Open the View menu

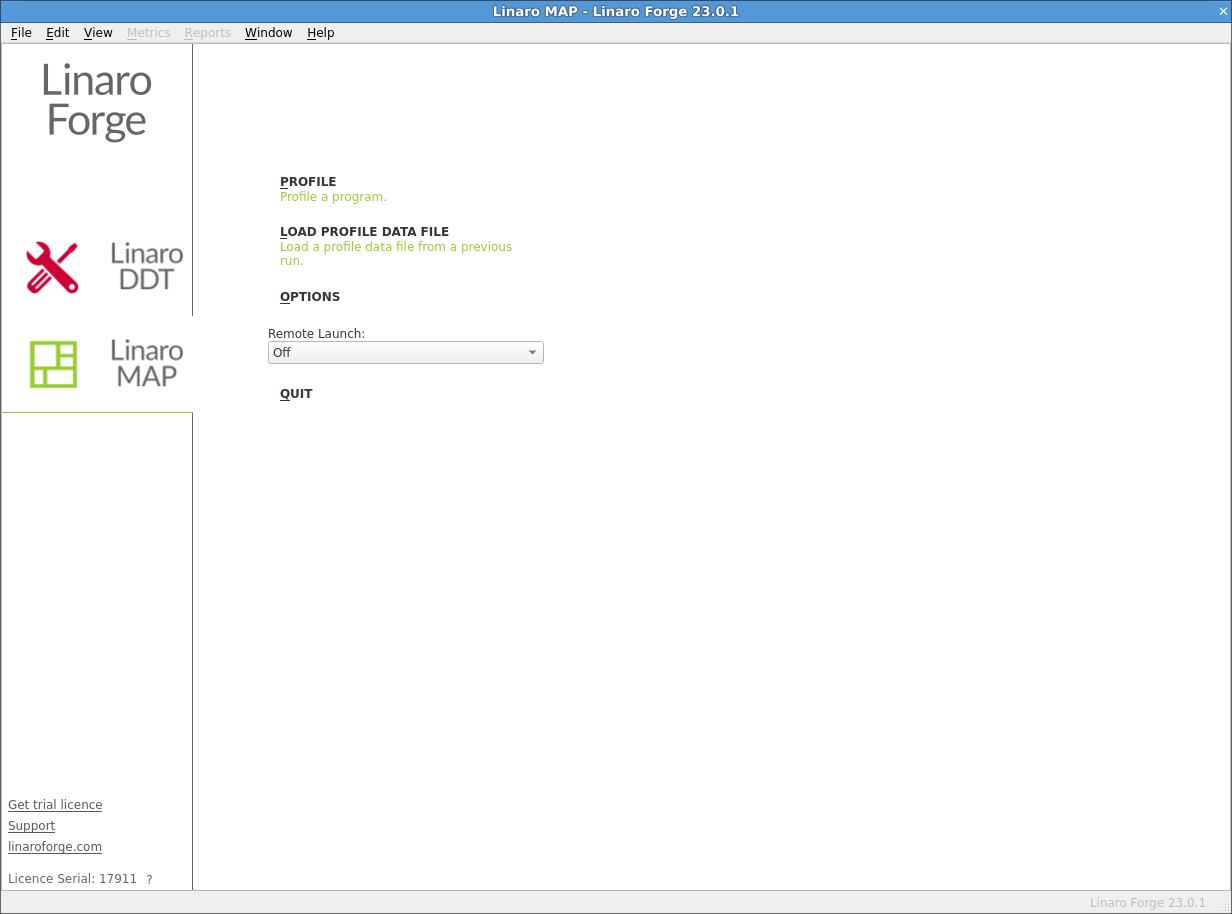point(98,33)
